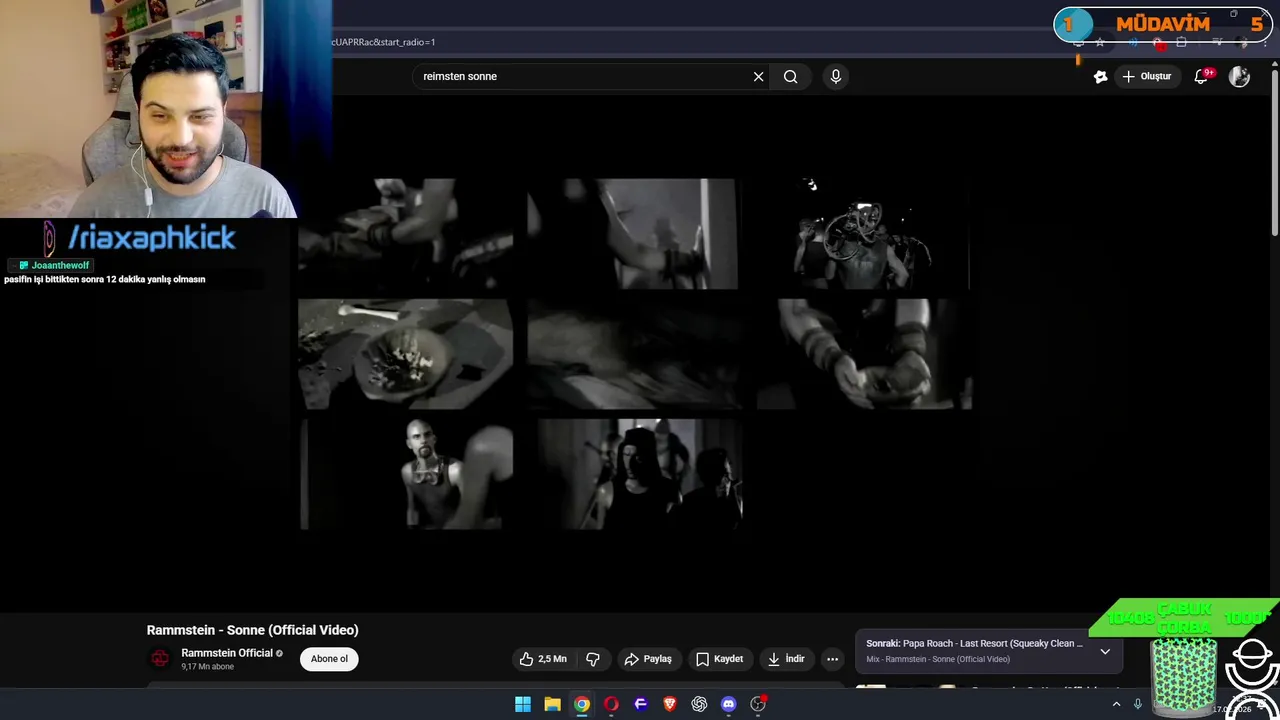Open the purple F app in taskbar
Screen dimensions: 1280x720
(641, 704)
